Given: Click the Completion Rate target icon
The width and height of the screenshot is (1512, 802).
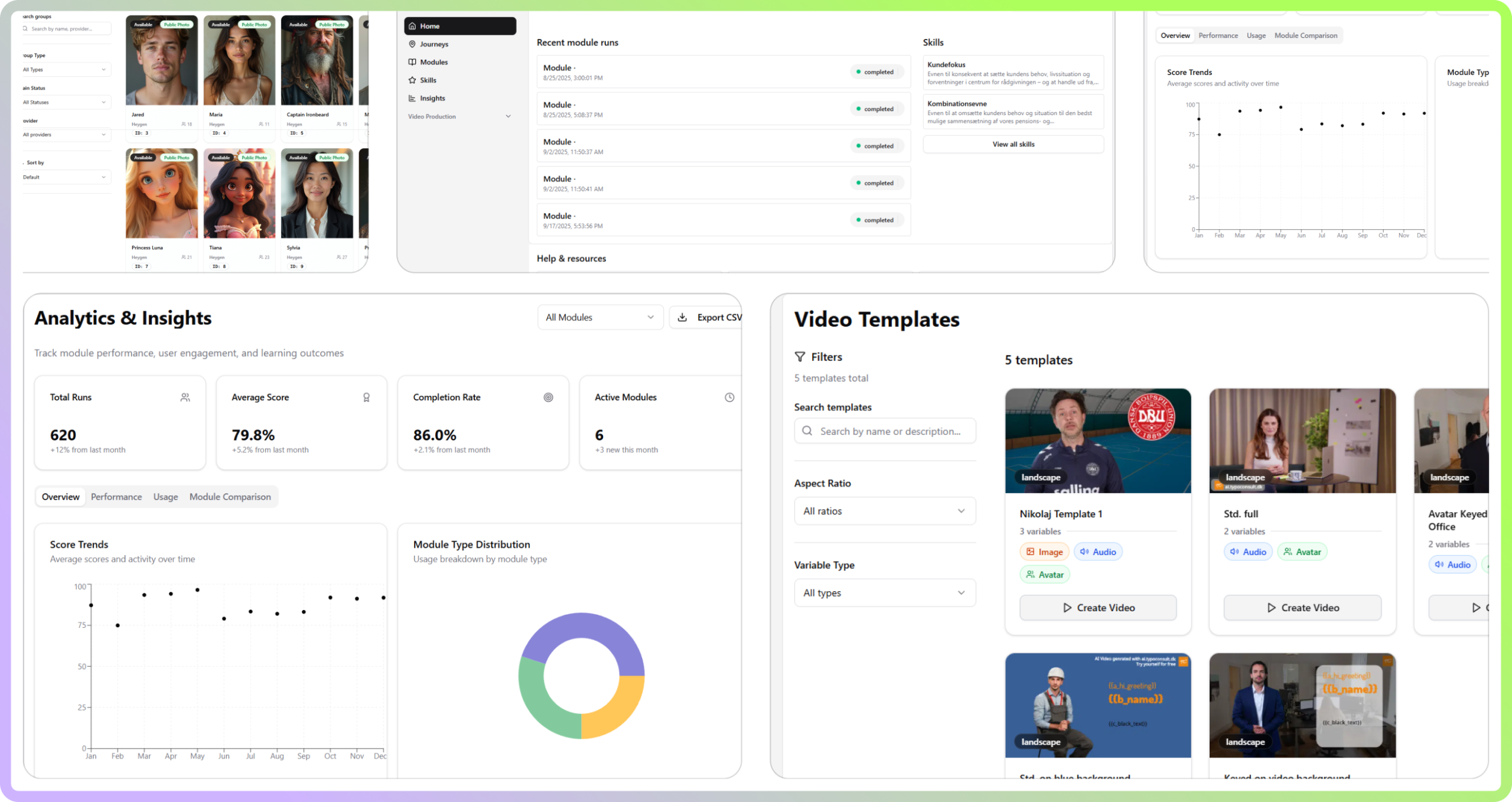Looking at the screenshot, I should 548,397.
